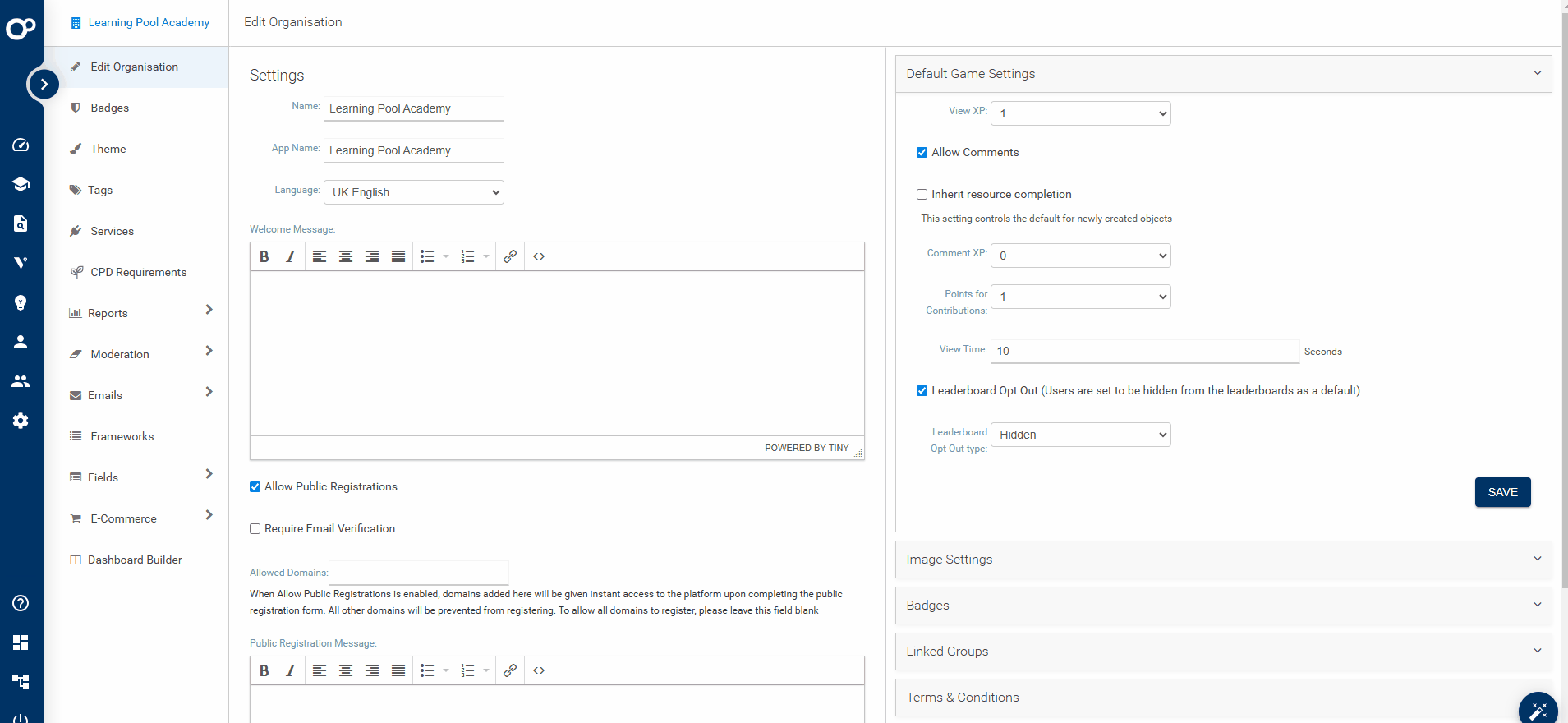Expand the left navigation sidebar arrow
Screen dimensions: 1568x723
coord(44,84)
